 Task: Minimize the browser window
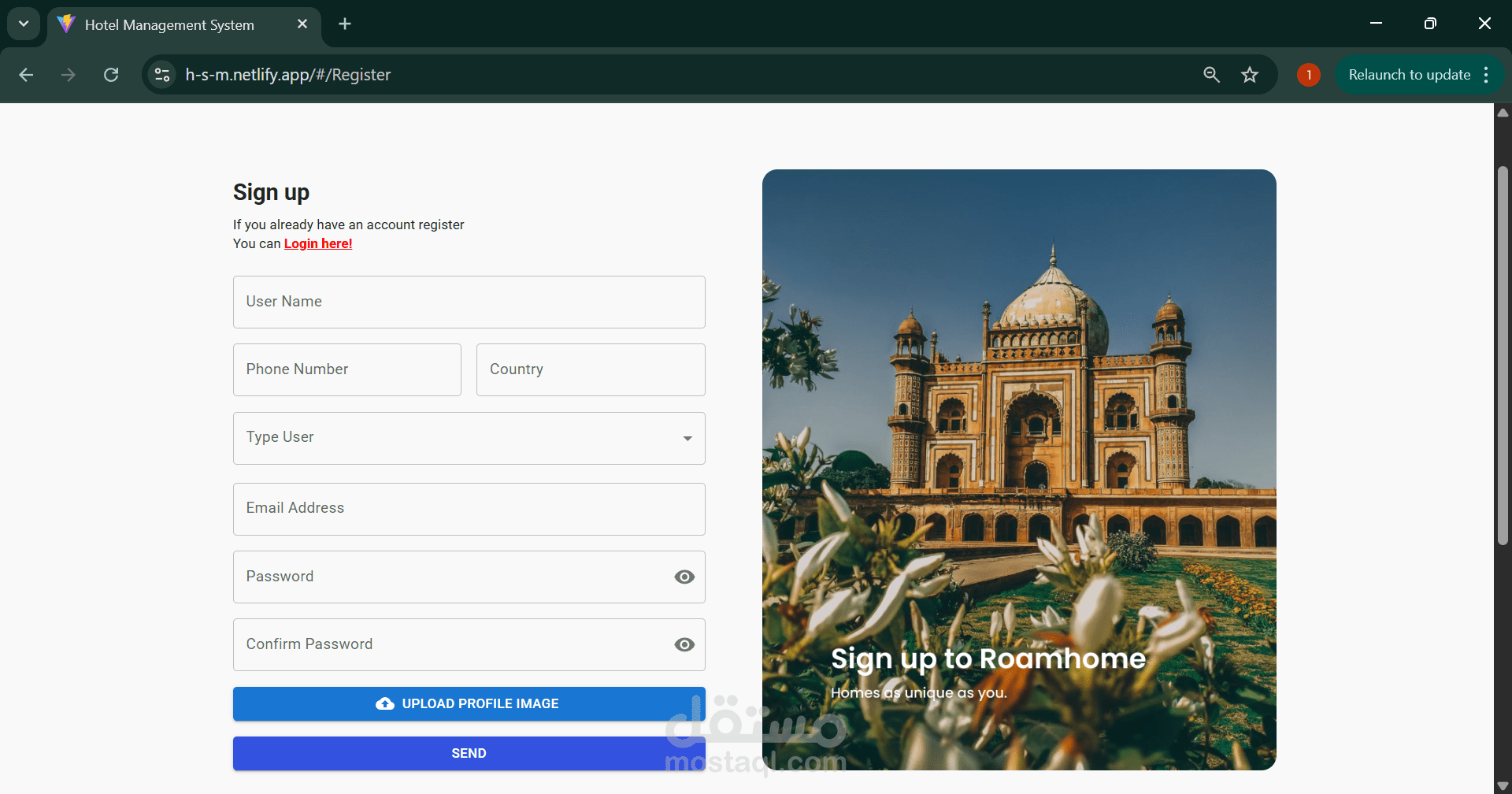(x=1376, y=24)
